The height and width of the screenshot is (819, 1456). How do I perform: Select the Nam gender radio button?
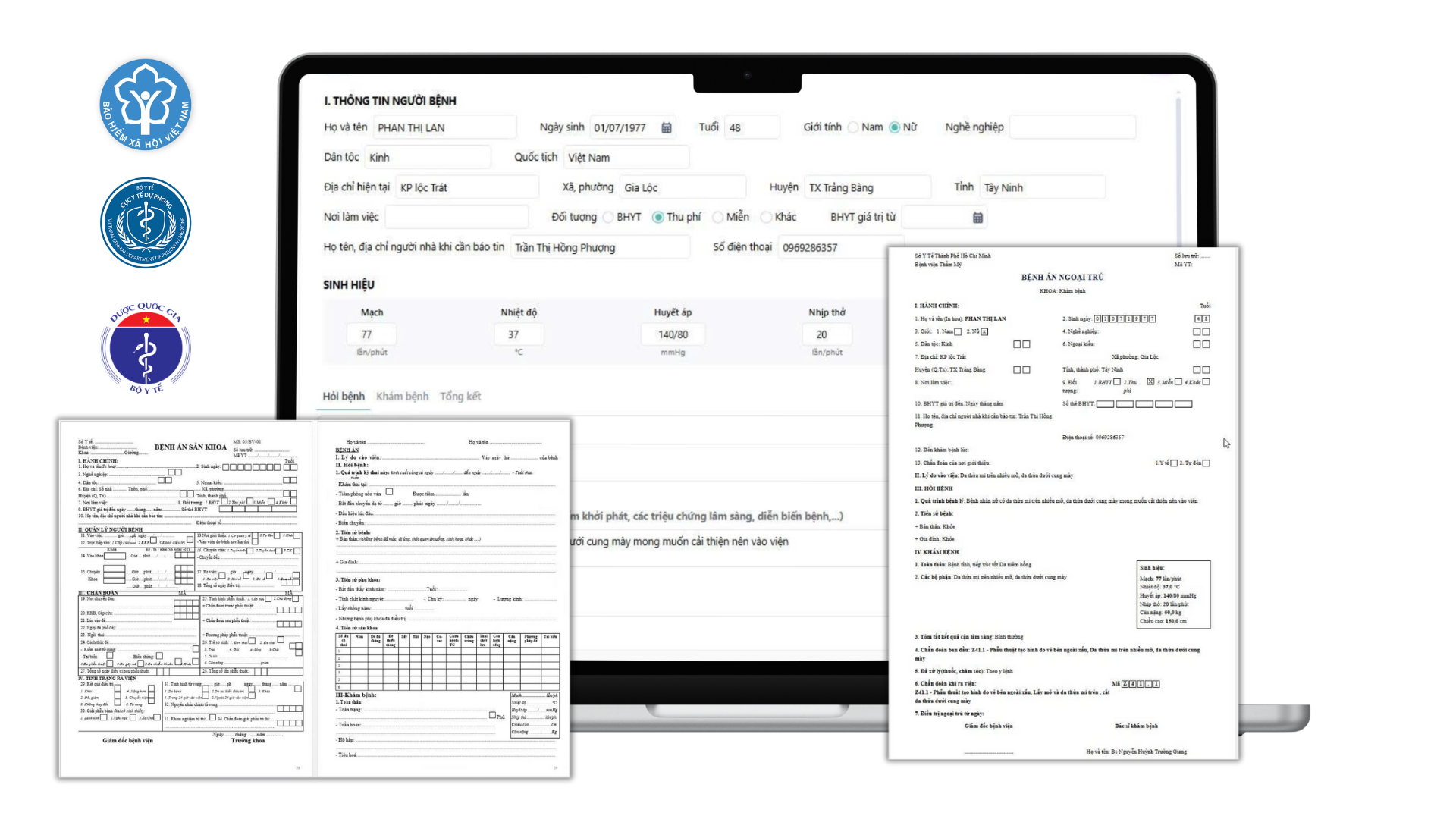(852, 127)
